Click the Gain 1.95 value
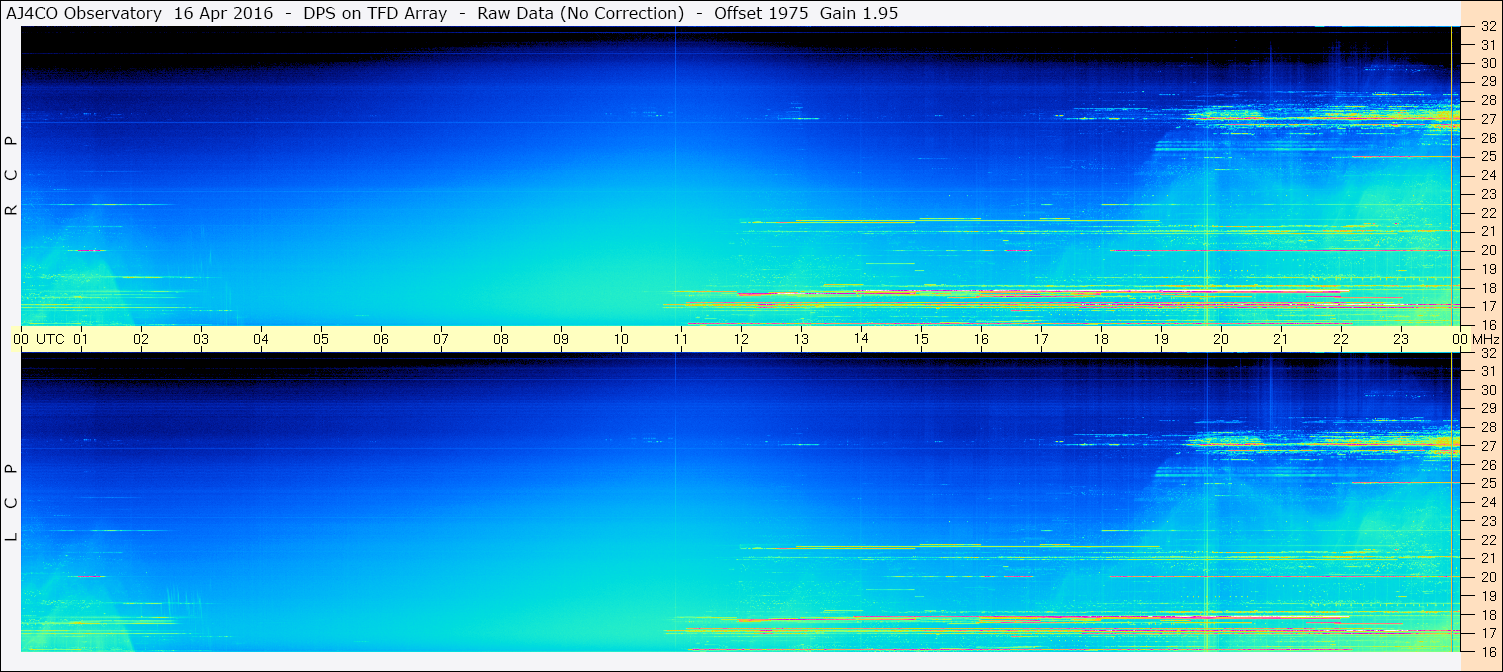Screen dimensions: 1503x672 point(859,13)
